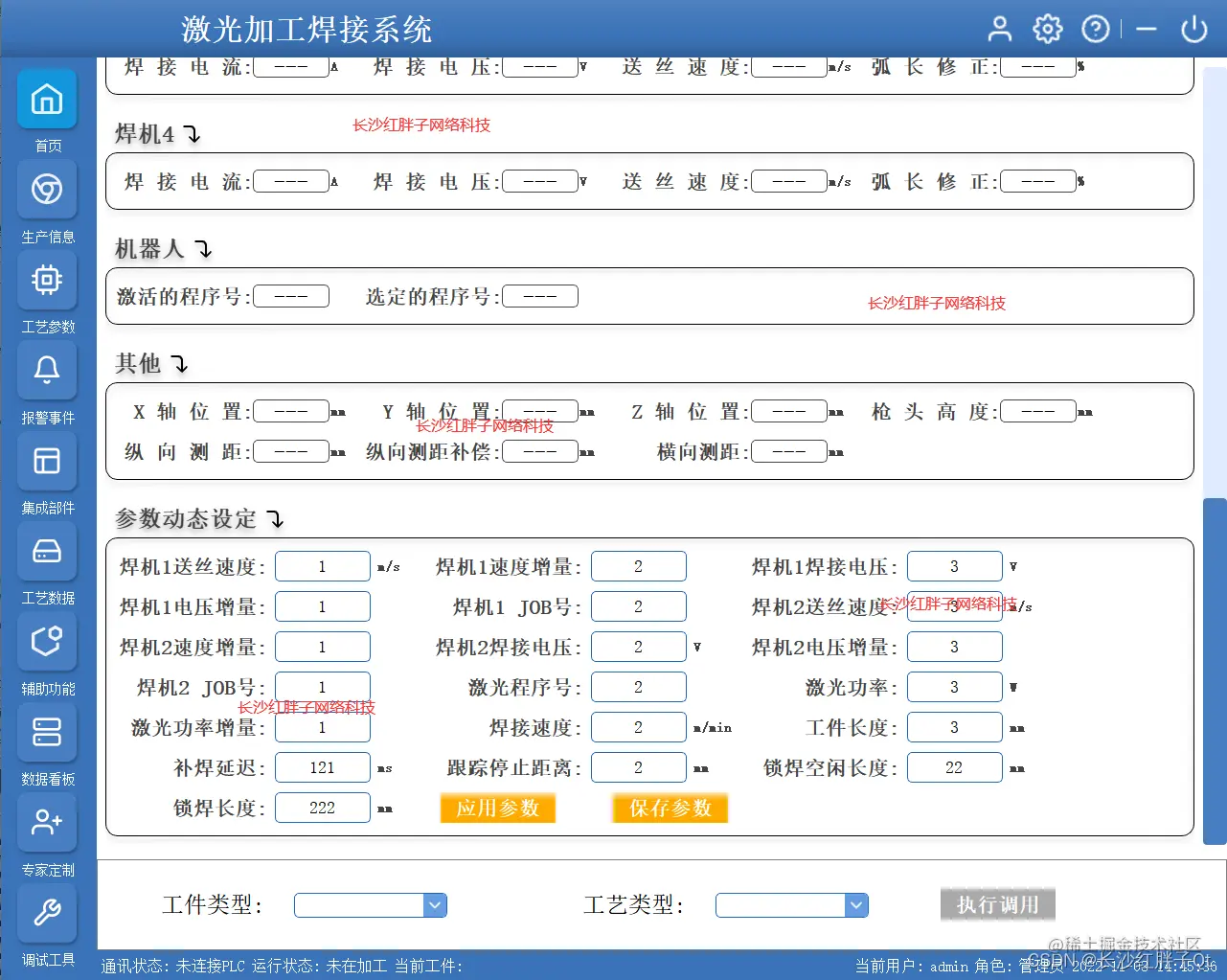Click the 执行调用 button
The image size is (1227, 980).
[998, 904]
